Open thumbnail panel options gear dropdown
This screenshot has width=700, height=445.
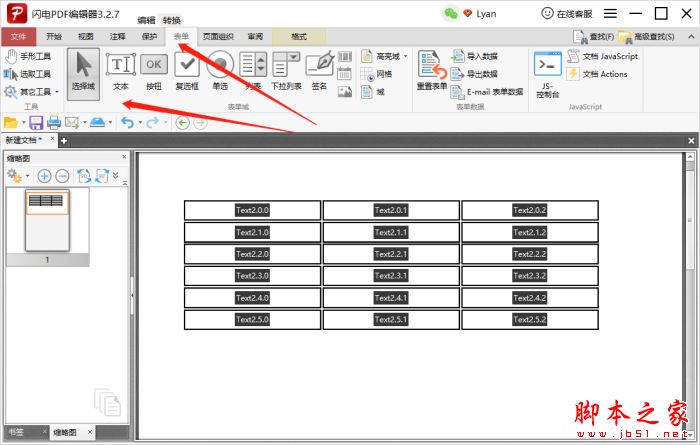(x=18, y=176)
